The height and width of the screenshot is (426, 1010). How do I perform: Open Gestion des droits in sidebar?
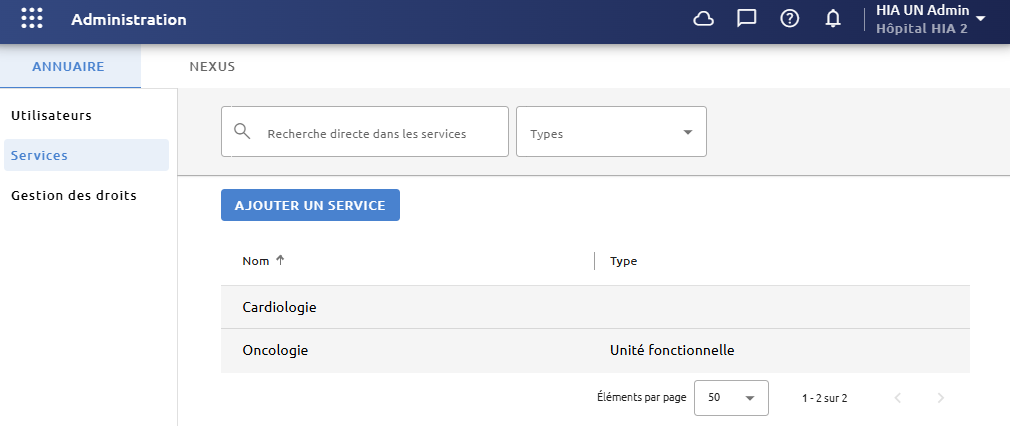tap(74, 195)
